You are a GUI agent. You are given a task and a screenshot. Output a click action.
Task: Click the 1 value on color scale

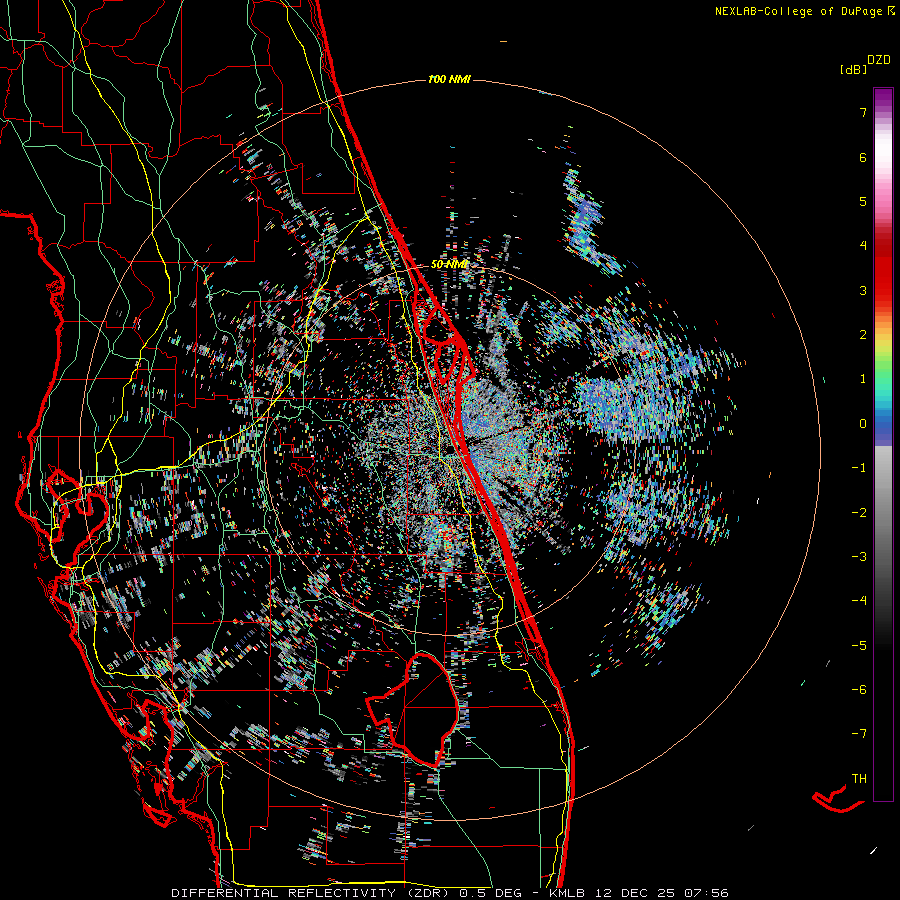pyautogui.click(x=863, y=379)
